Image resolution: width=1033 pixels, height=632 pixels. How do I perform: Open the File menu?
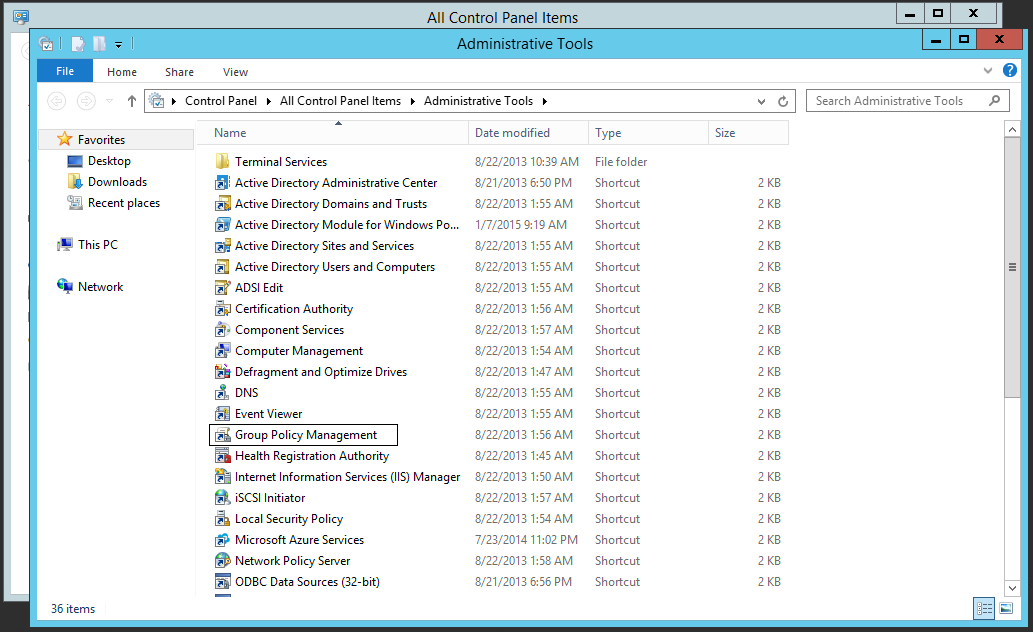tap(65, 71)
